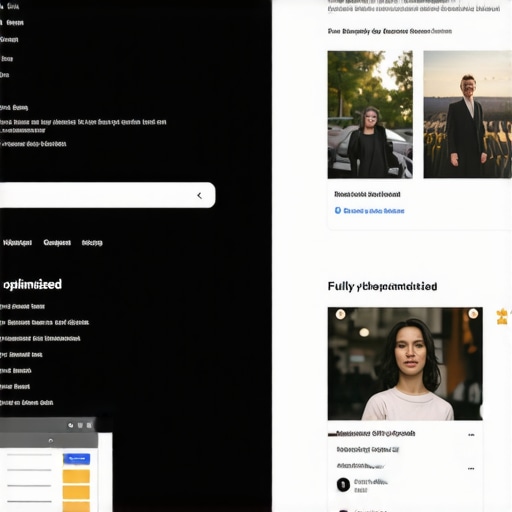Screen dimensions: 512x512
Task: Pick the bottom yellow swatch in the mini window
Action: (76, 507)
